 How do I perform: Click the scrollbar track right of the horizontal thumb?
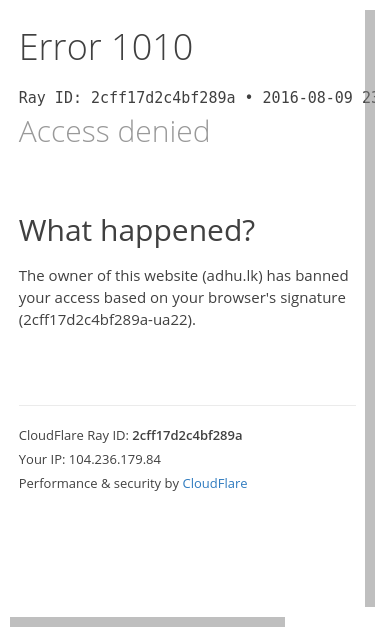[330, 622]
